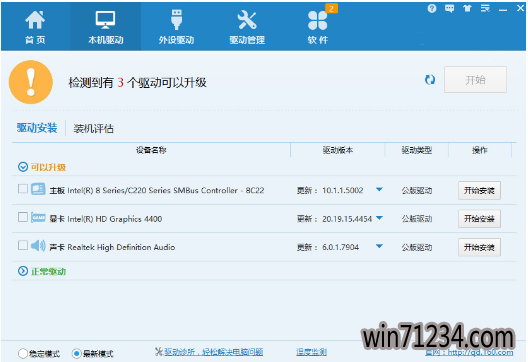Select the 稳定模式 radio button
Image resolution: width=528 pixels, height=362 pixels.
coord(23,354)
